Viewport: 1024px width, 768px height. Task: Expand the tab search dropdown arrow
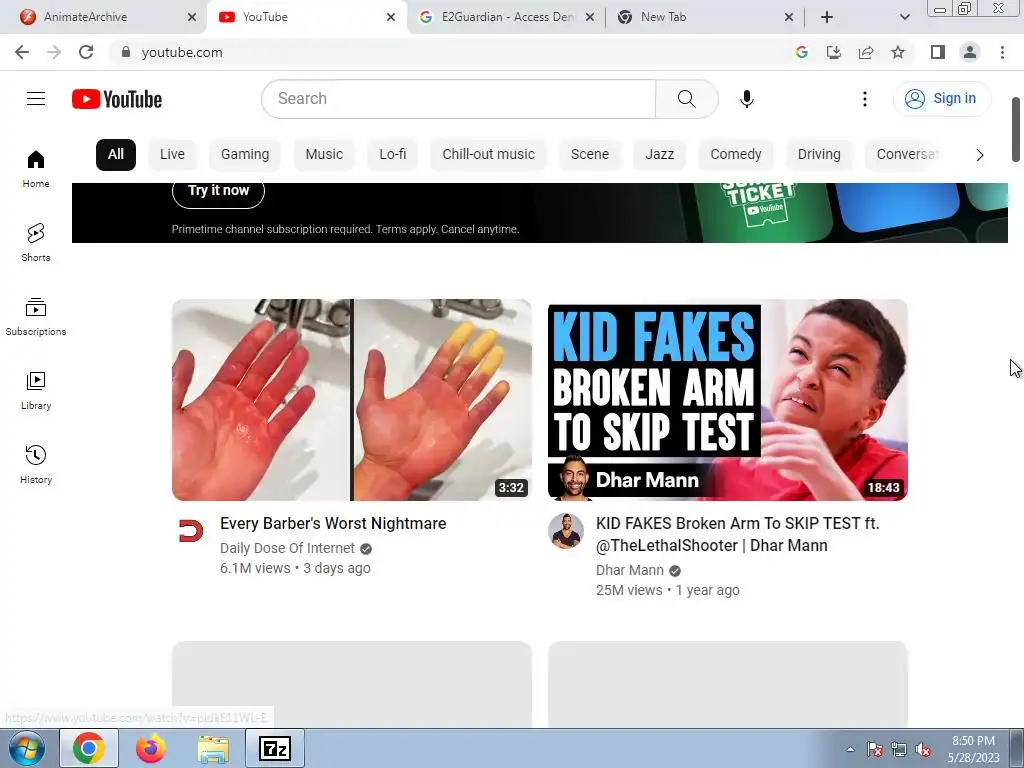pos(904,17)
